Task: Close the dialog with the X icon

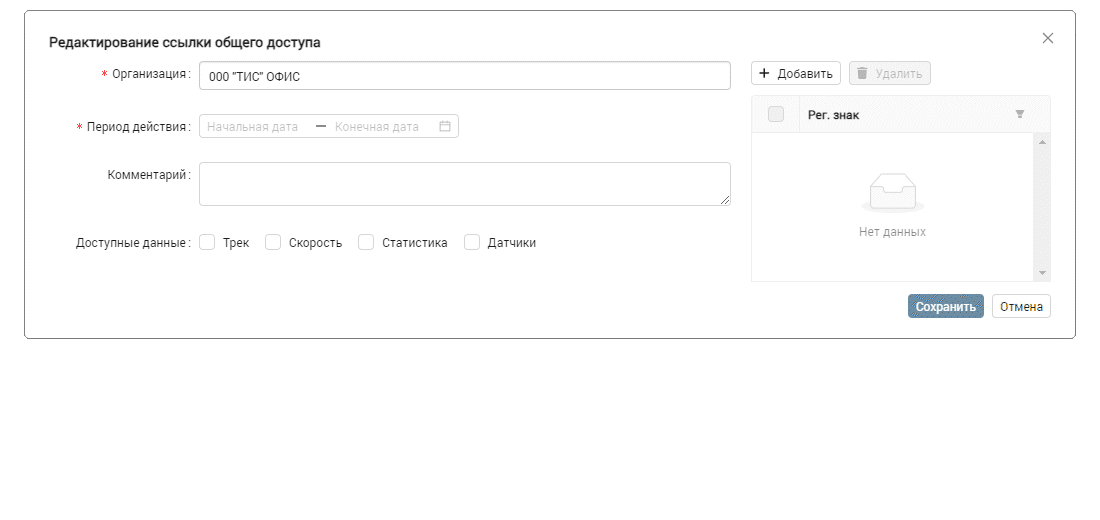Action: pos(1048,38)
